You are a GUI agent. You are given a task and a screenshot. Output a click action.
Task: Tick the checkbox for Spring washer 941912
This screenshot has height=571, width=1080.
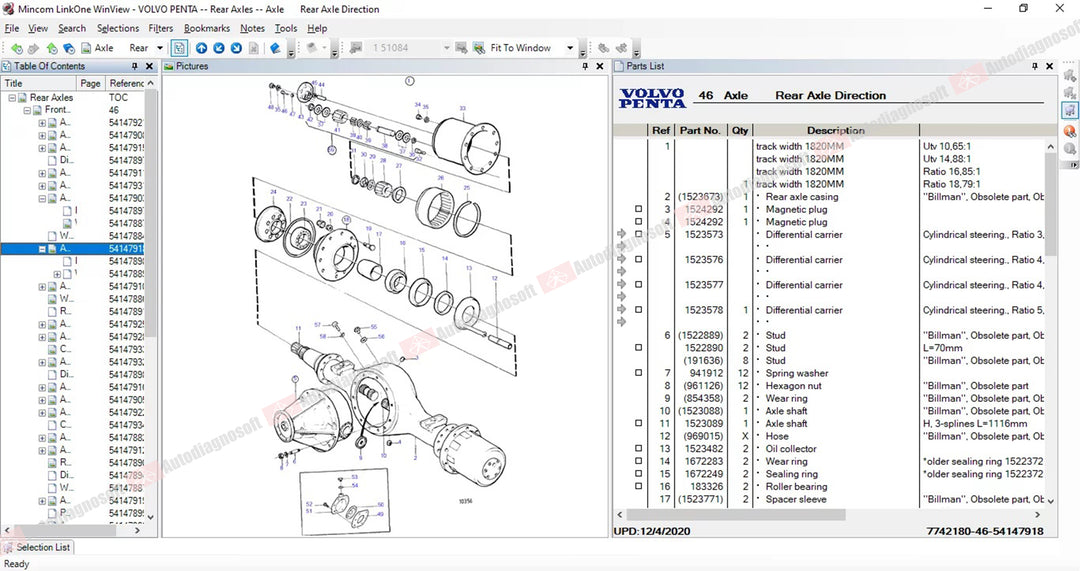[638, 373]
